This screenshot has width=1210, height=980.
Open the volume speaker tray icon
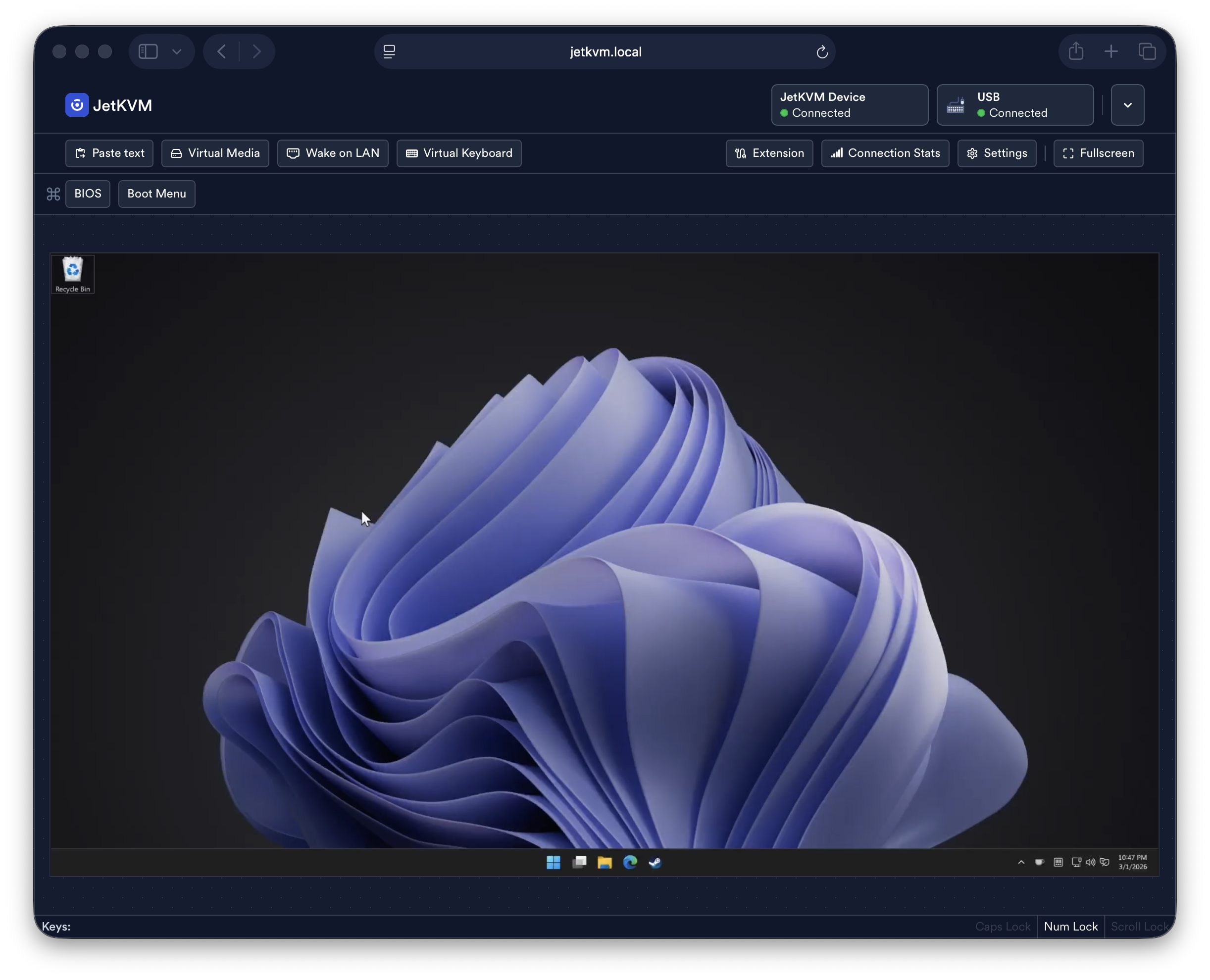click(x=1091, y=863)
